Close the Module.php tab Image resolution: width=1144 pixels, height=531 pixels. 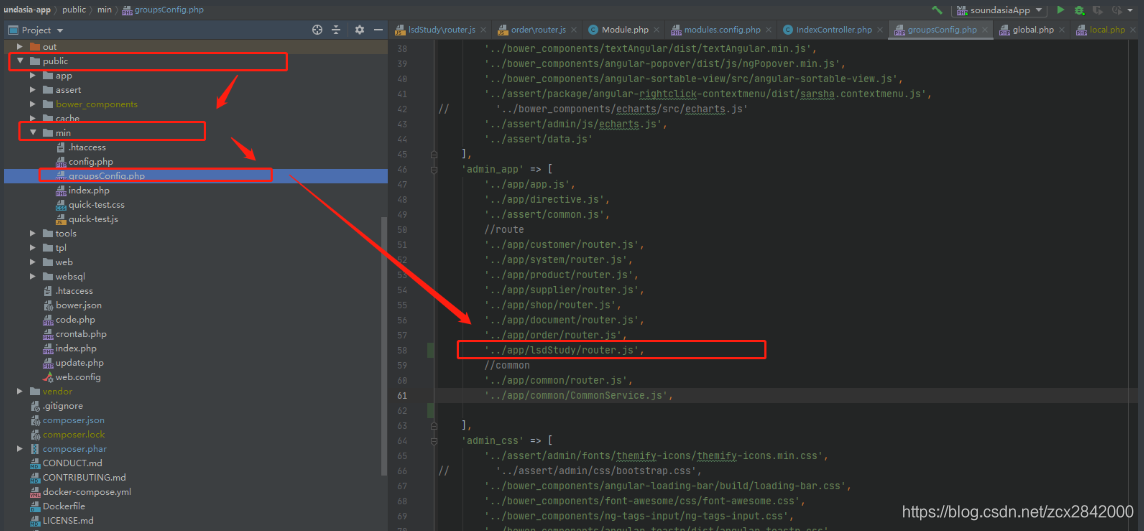click(656, 30)
